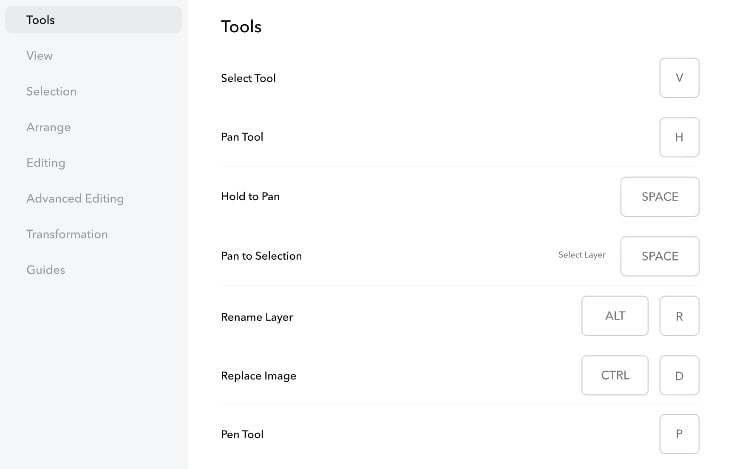Open the View shortcuts section

pos(40,56)
